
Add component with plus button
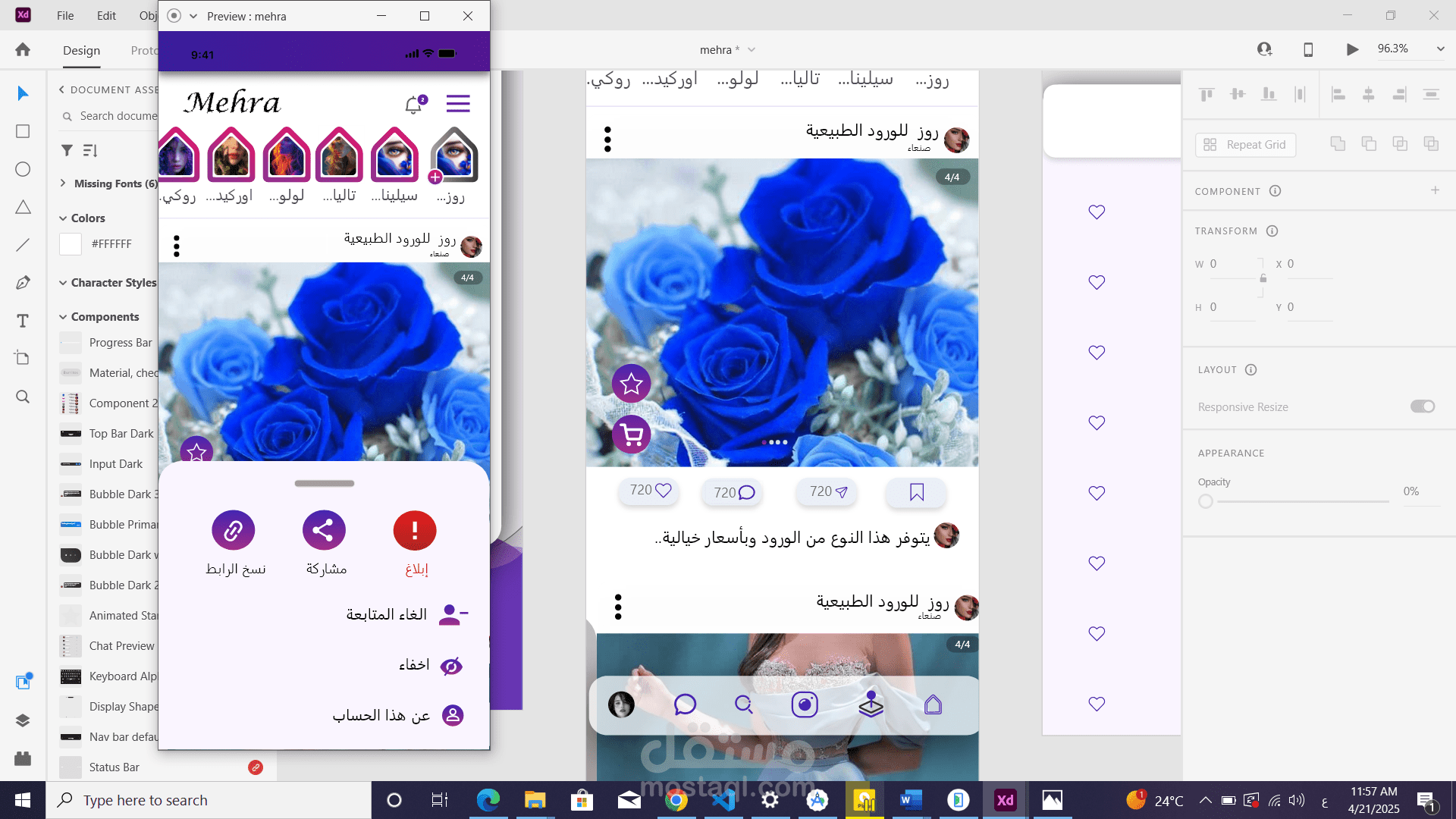[1435, 190]
